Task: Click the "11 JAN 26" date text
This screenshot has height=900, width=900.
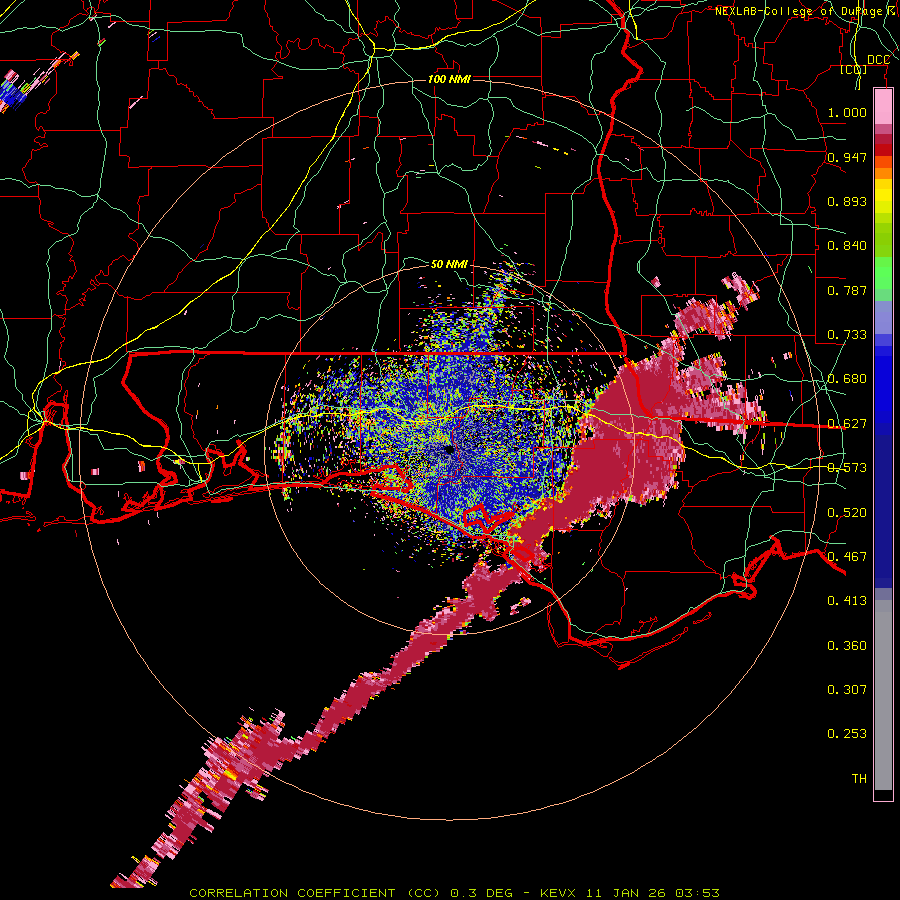Action: [x=627, y=893]
